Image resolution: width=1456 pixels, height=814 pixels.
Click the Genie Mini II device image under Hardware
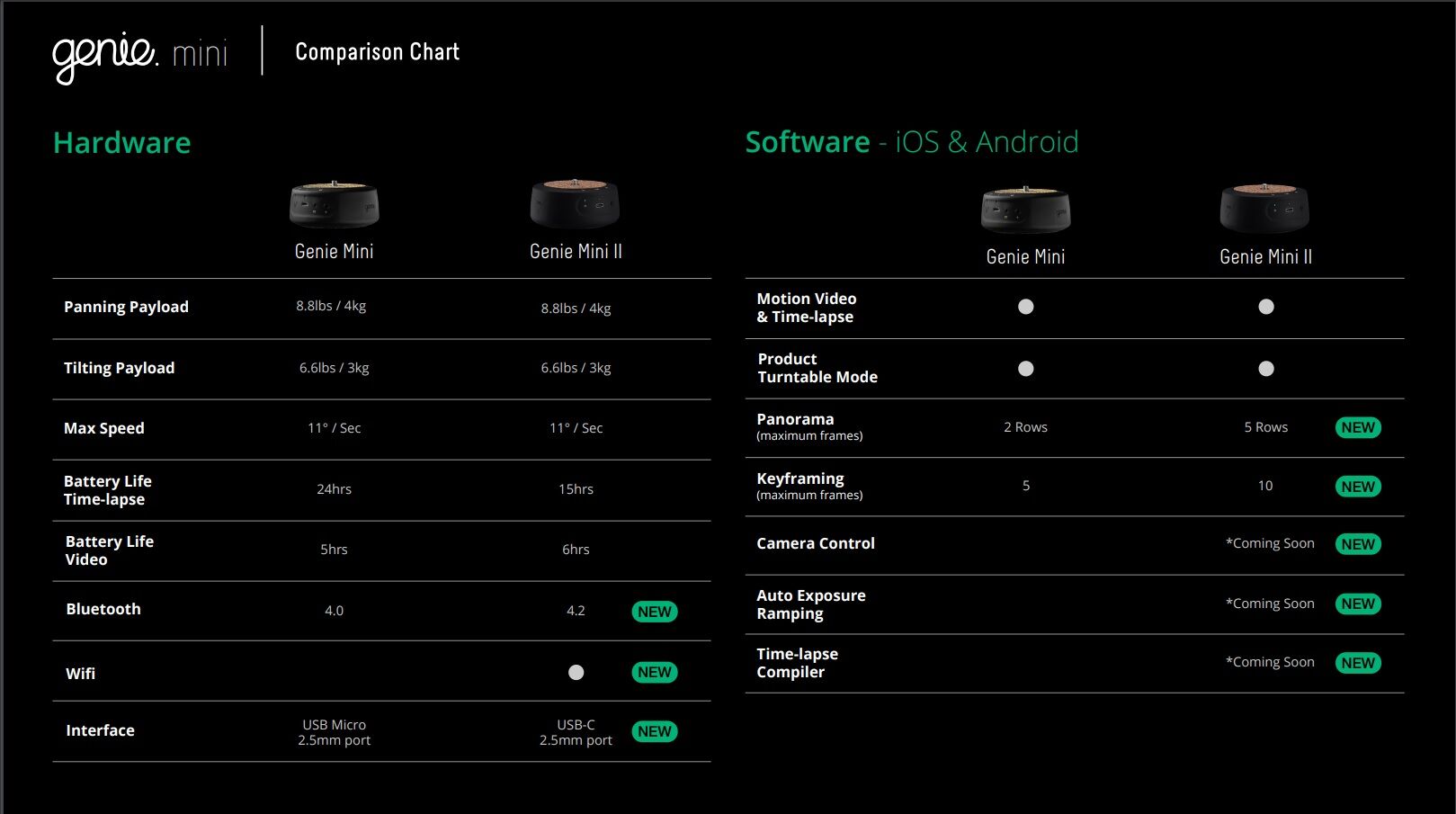click(576, 204)
